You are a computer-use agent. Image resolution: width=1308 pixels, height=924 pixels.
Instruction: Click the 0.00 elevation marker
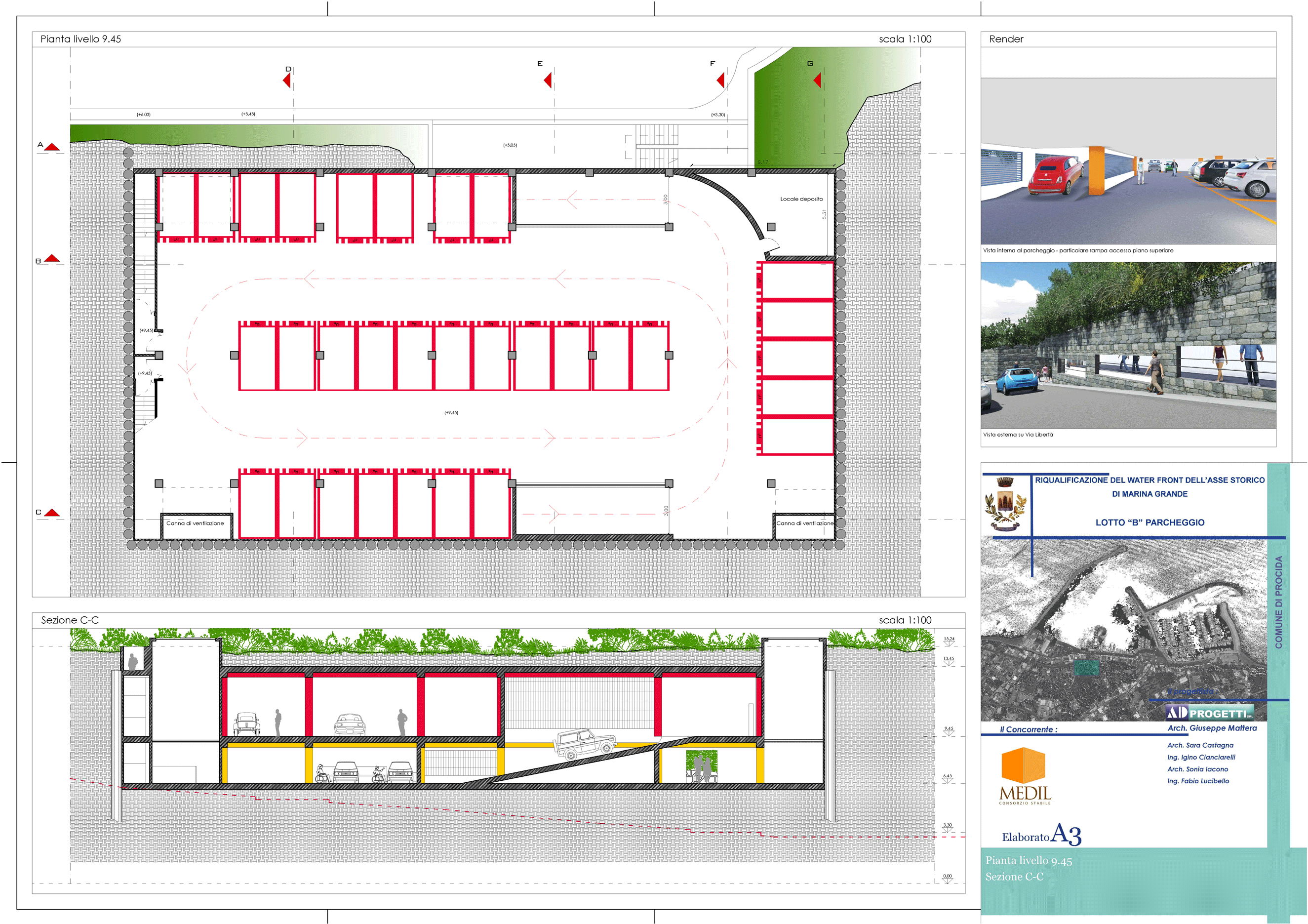click(x=948, y=879)
